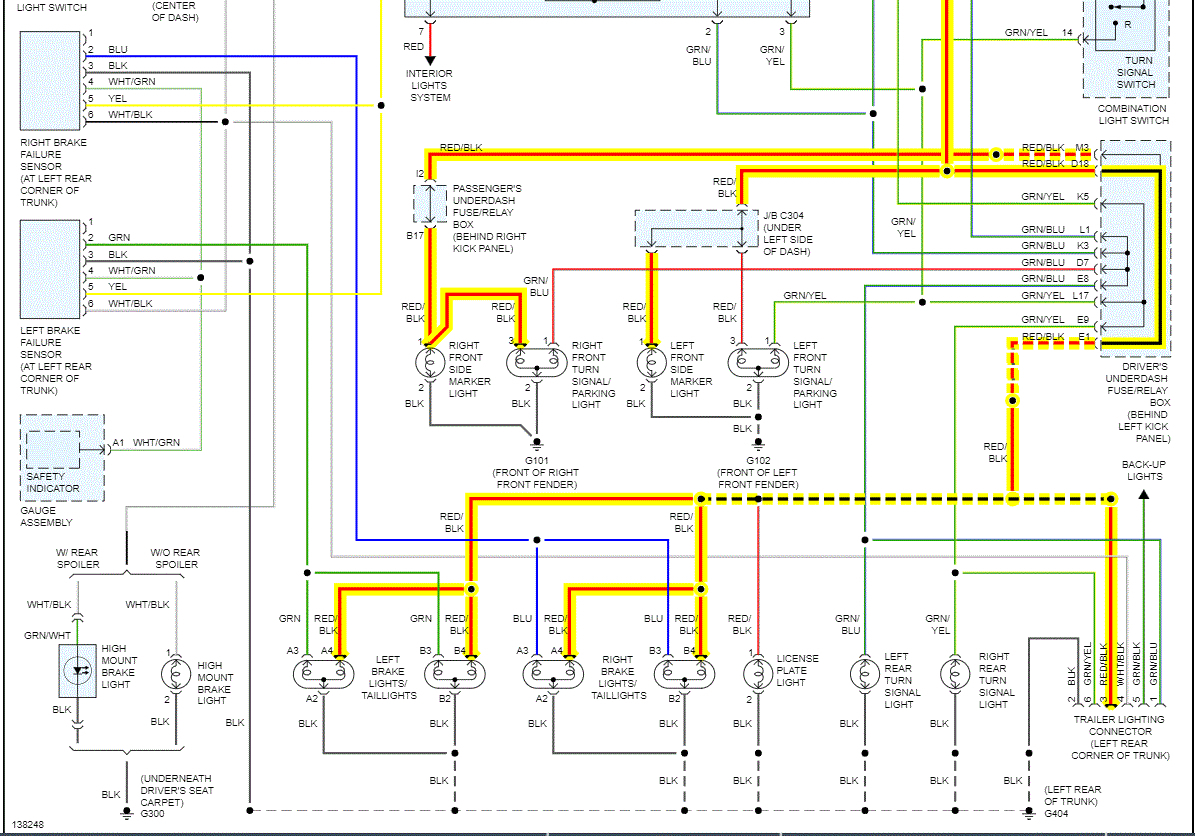This screenshot has width=1195, height=836.
Task: Click the J/B C304 junction box
Action: click(697, 229)
